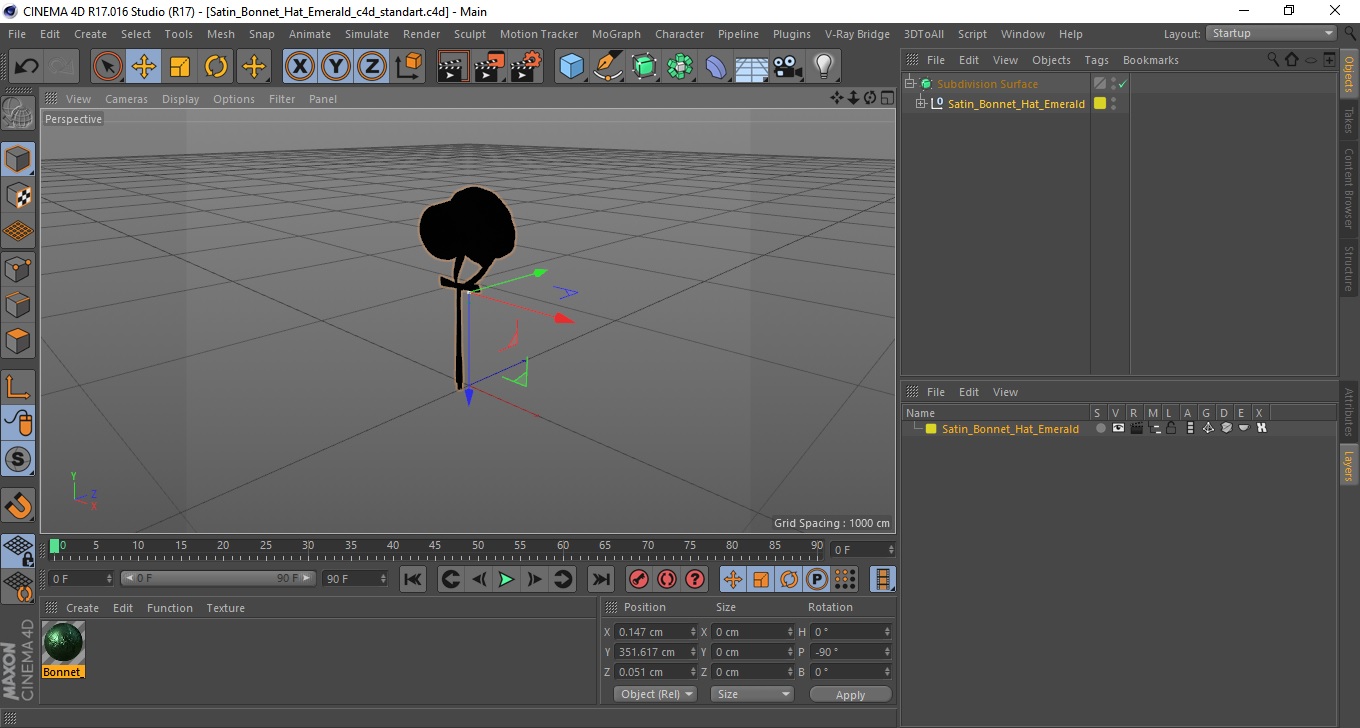Add a Subdivision Surface generator

[x=644, y=67]
